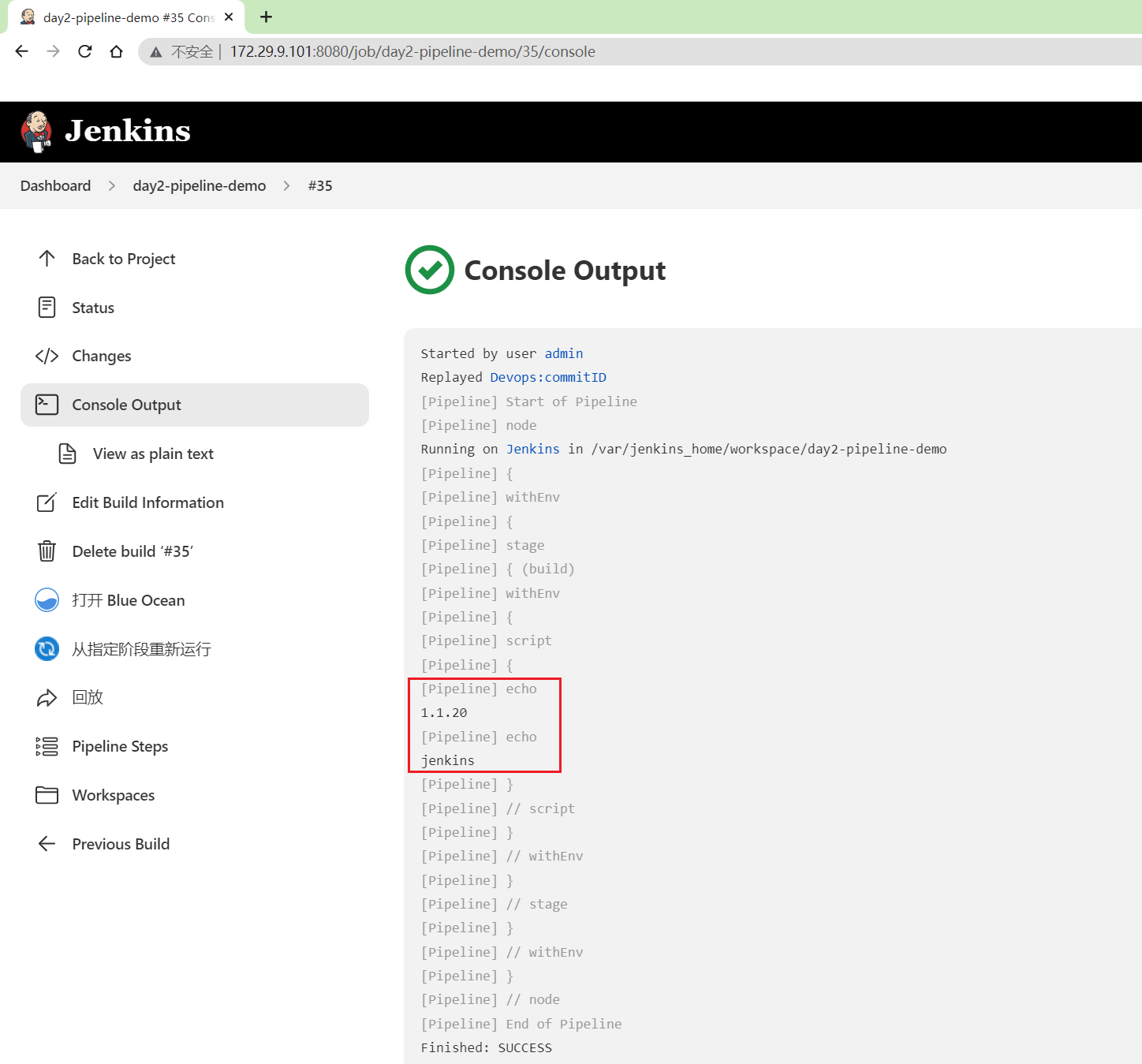Click '[Pipeline] { (build)' line
This screenshot has height=1064, width=1142.
(x=498, y=569)
